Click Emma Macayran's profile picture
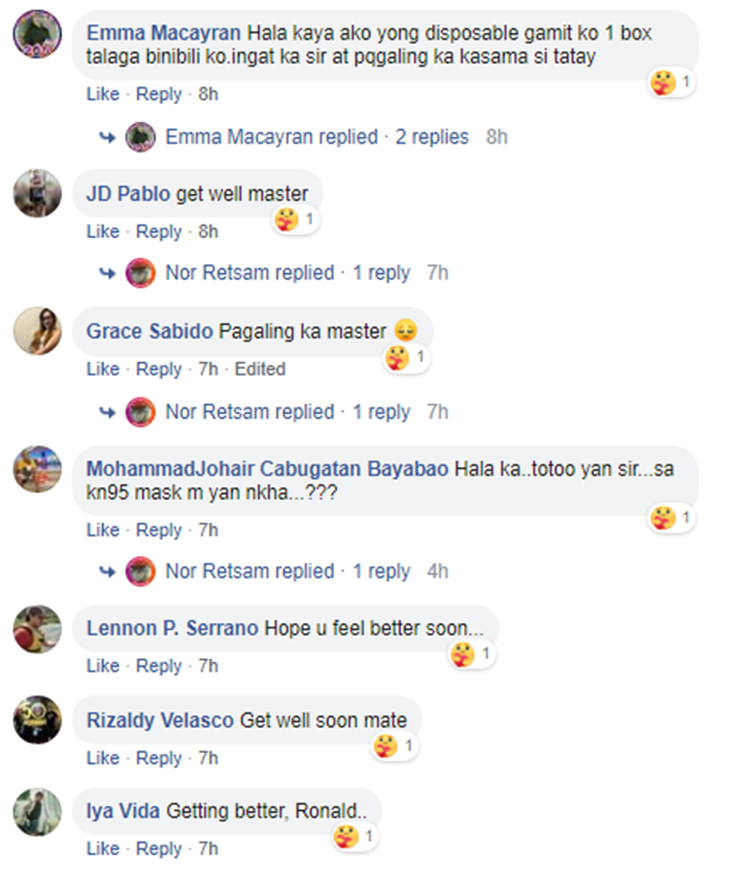The height and width of the screenshot is (872, 750). pyautogui.click(x=38, y=36)
